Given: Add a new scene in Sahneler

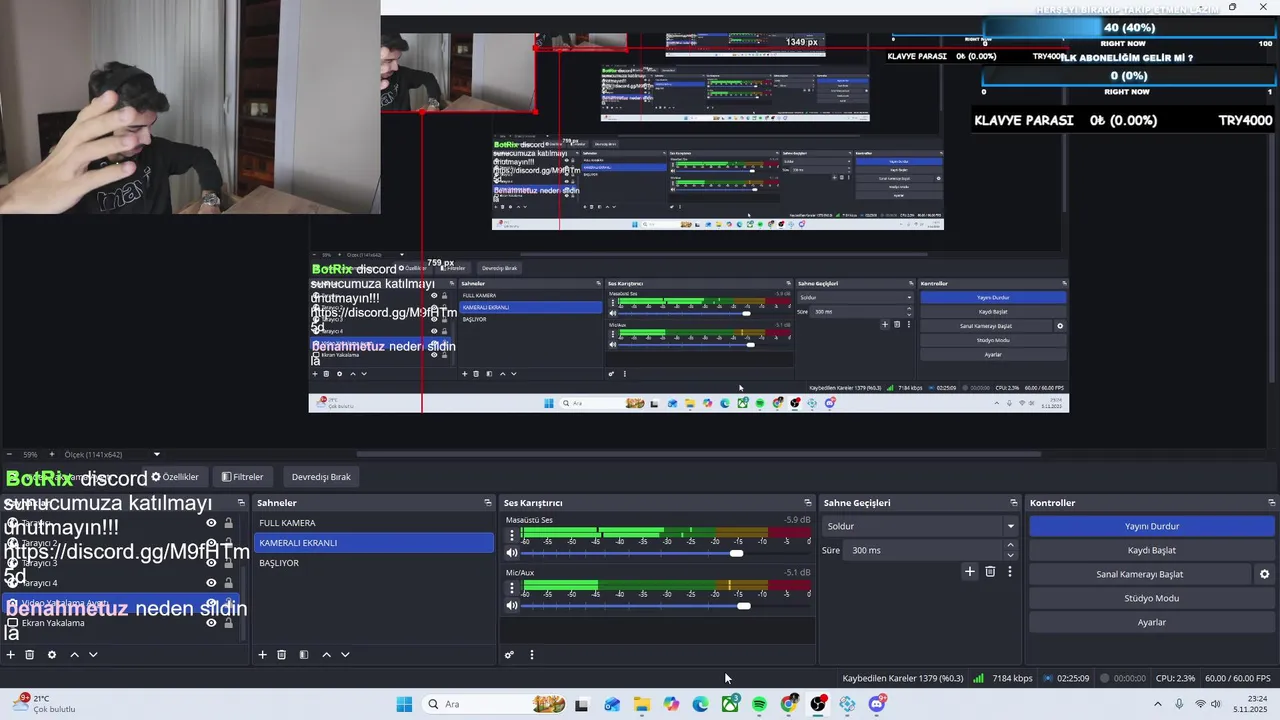Looking at the screenshot, I should pyautogui.click(x=263, y=655).
